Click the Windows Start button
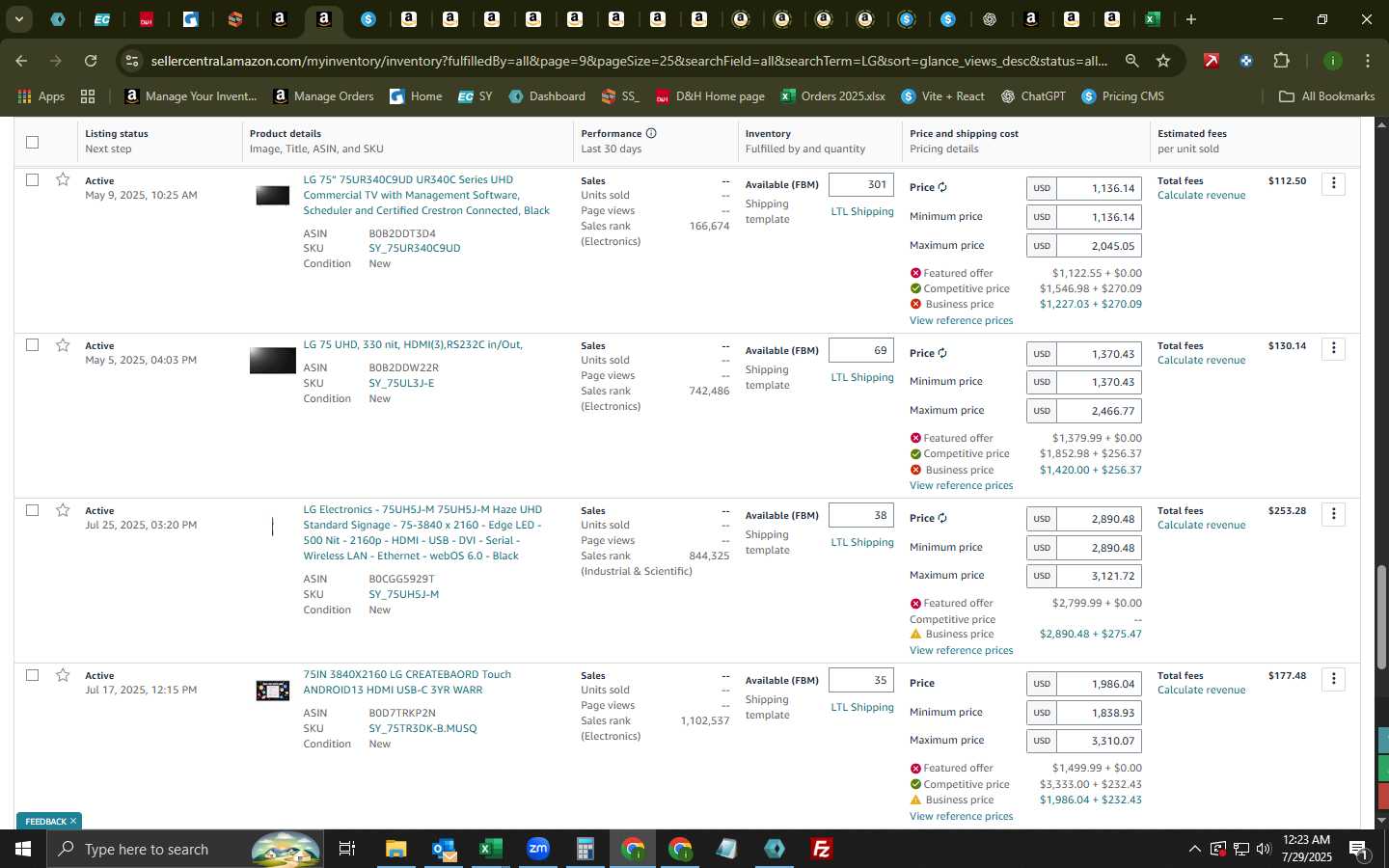 (x=23, y=849)
